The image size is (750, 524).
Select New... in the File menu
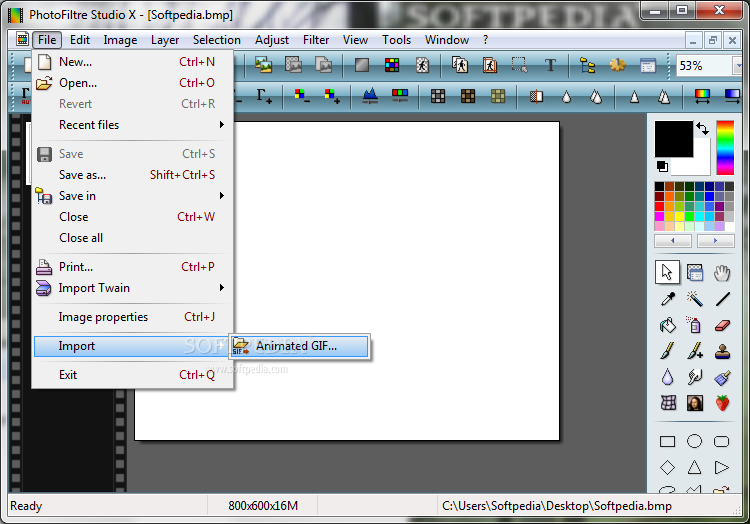(x=130, y=62)
